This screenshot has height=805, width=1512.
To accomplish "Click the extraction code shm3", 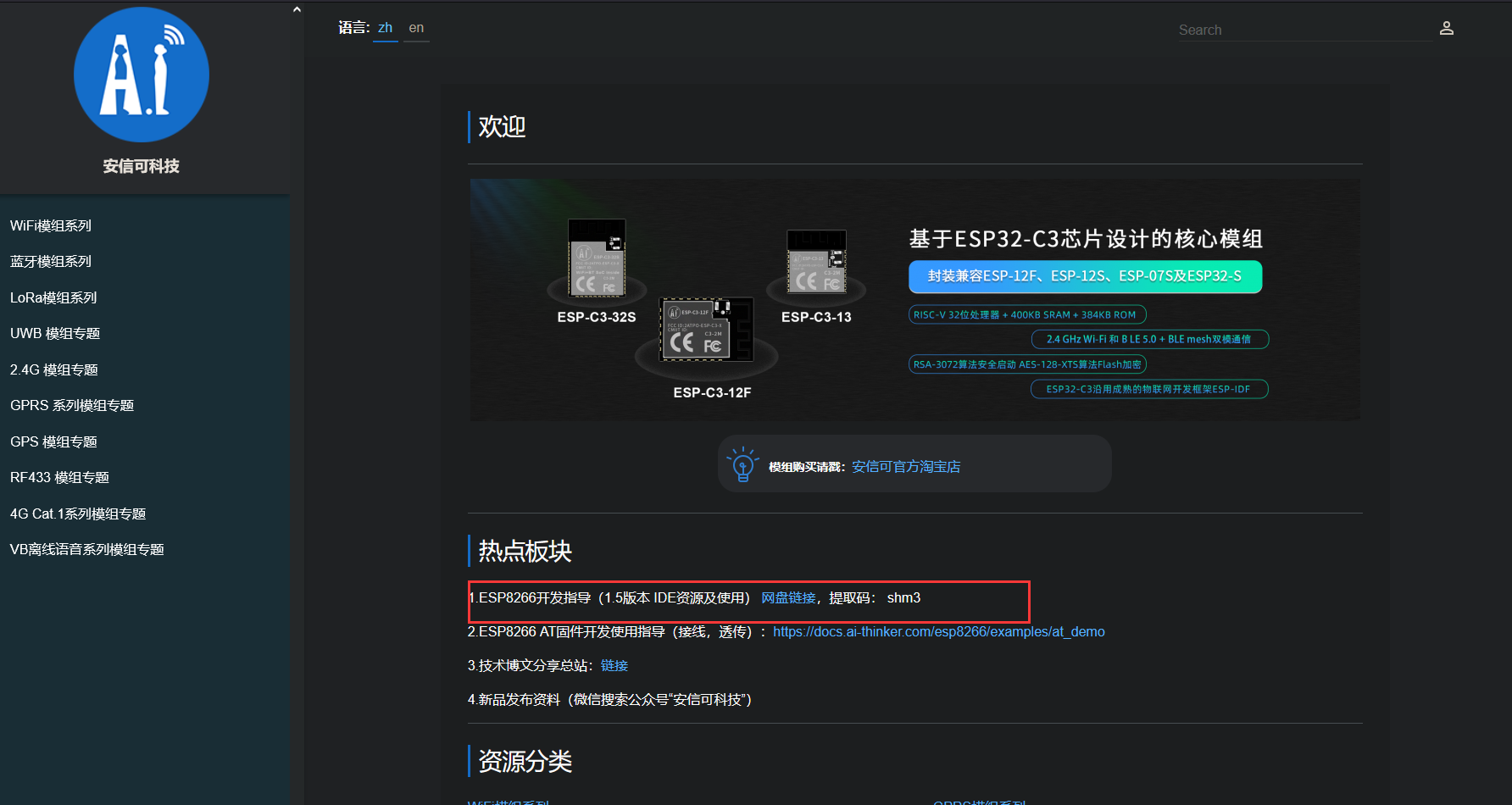I will point(903,597).
